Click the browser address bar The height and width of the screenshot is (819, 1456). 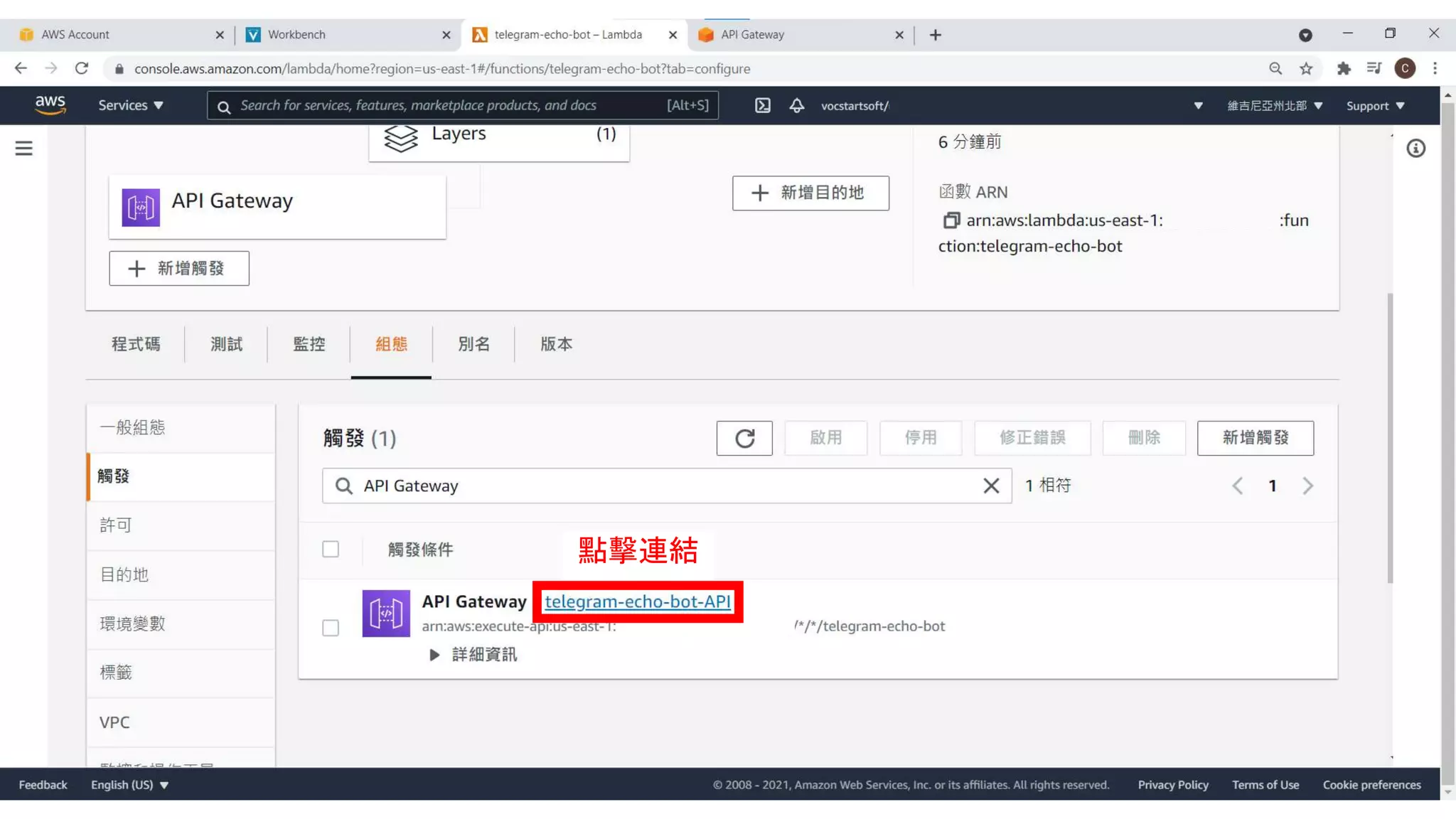tap(682, 68)
